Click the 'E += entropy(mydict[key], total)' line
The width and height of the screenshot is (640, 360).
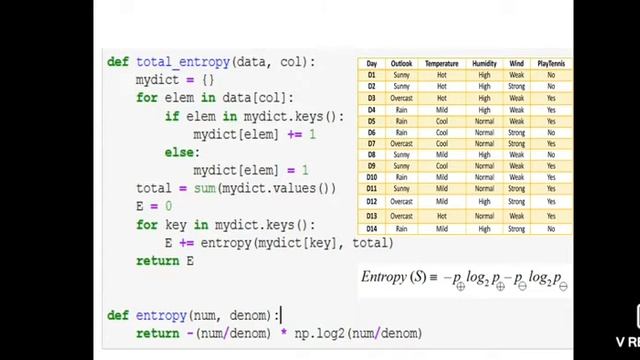click(x=279, y=243)
